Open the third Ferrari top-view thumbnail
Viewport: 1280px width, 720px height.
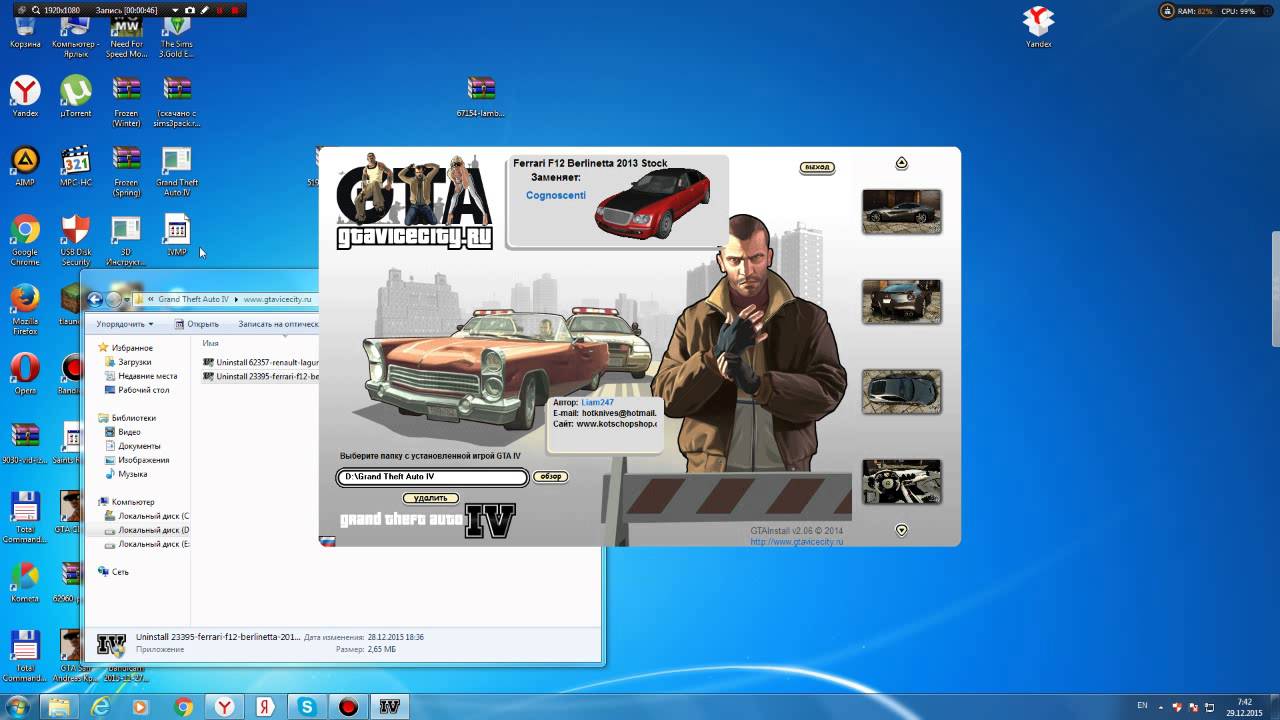901,391
